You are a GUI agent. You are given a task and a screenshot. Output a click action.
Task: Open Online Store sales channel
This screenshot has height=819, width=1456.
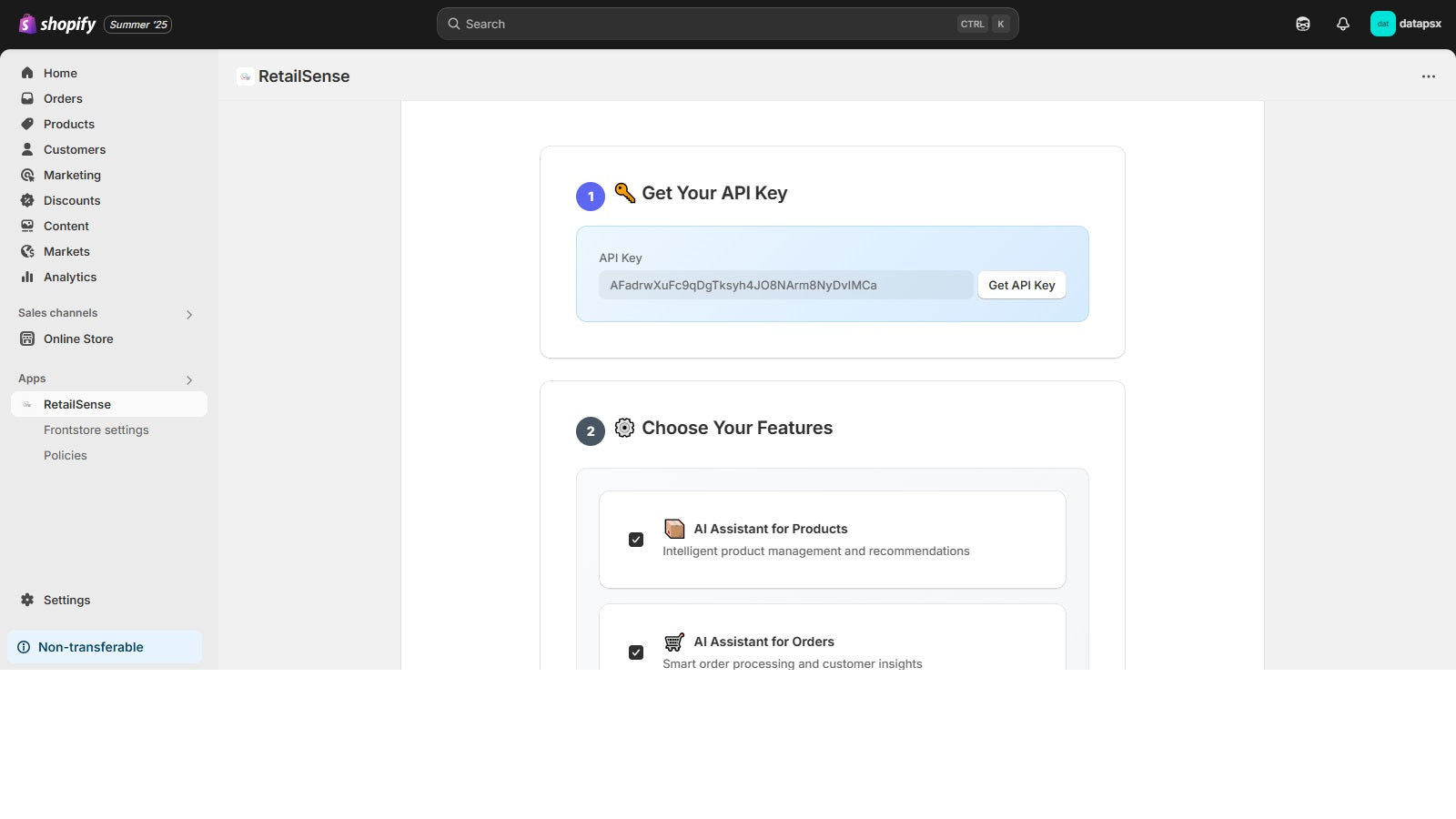(109, 339)
